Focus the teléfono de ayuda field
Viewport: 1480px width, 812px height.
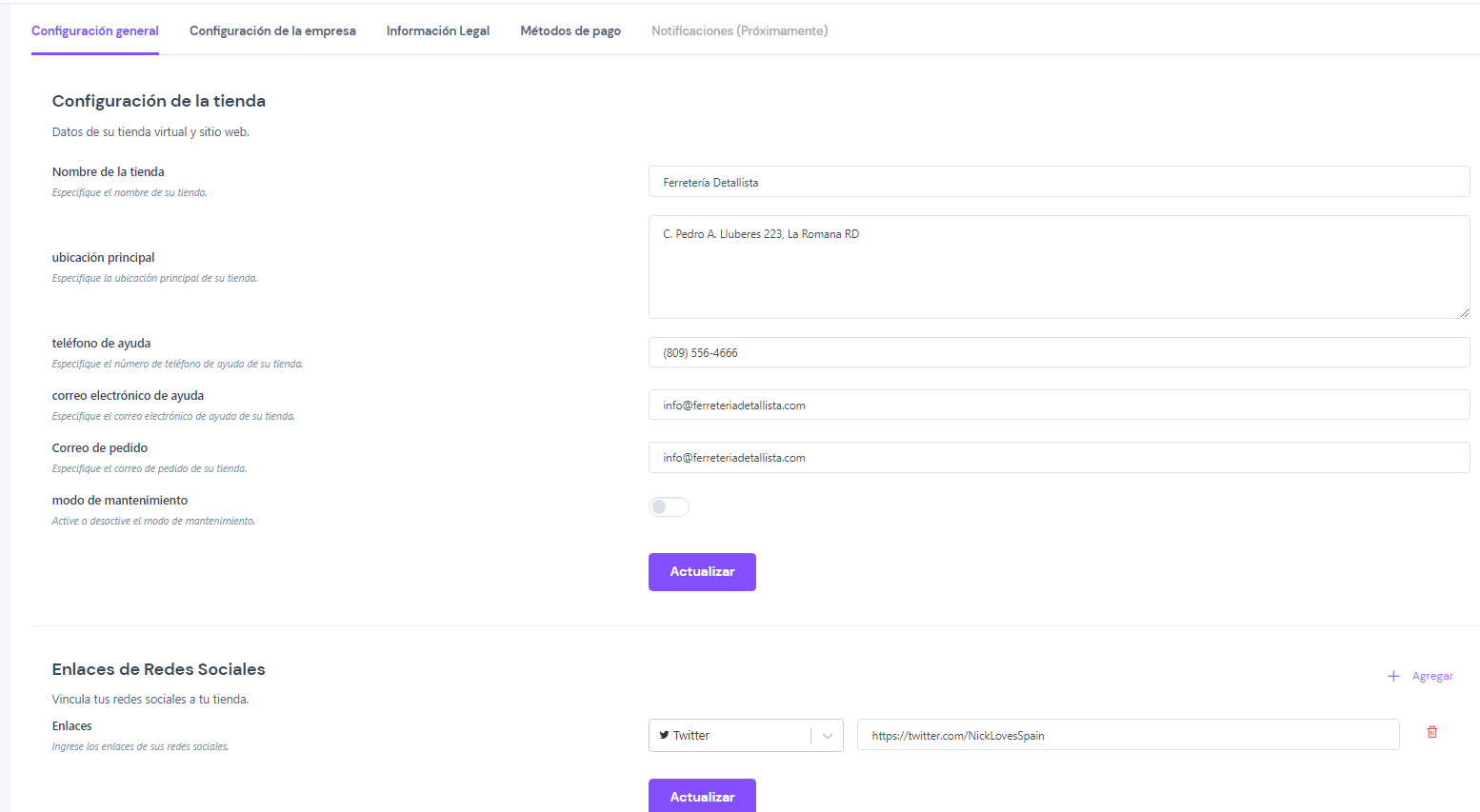coord(1059,352)
